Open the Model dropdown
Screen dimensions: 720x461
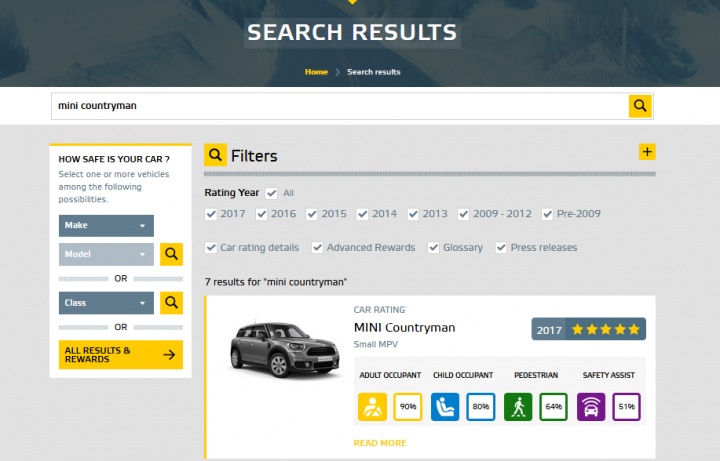(106, 254)
